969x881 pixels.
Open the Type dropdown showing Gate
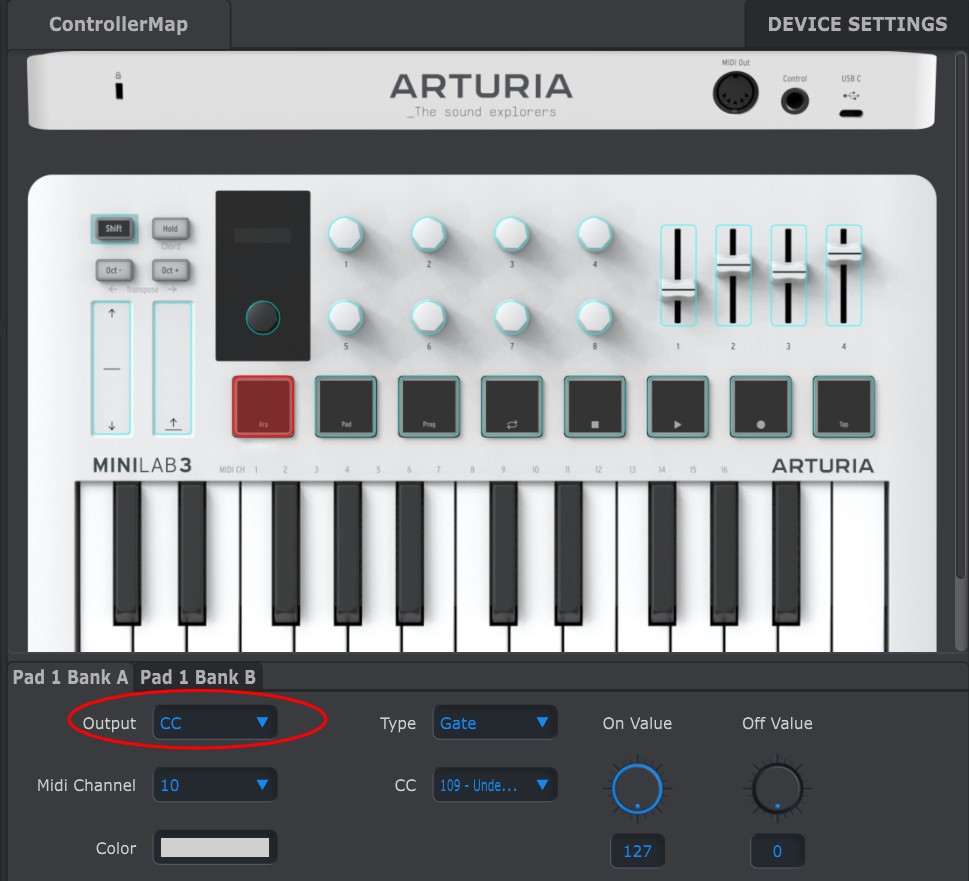pos(495,723)
